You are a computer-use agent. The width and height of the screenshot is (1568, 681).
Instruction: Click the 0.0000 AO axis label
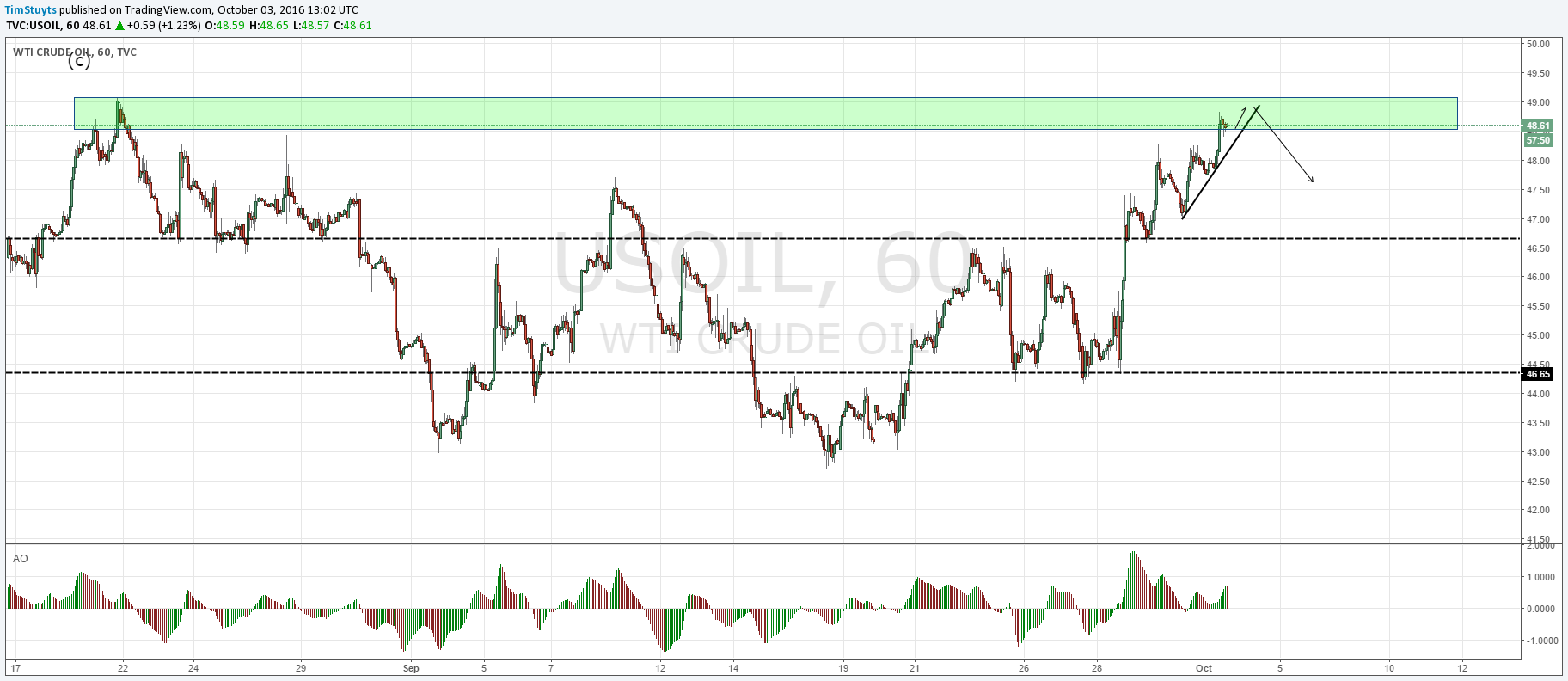click(x=1540, y=609)
